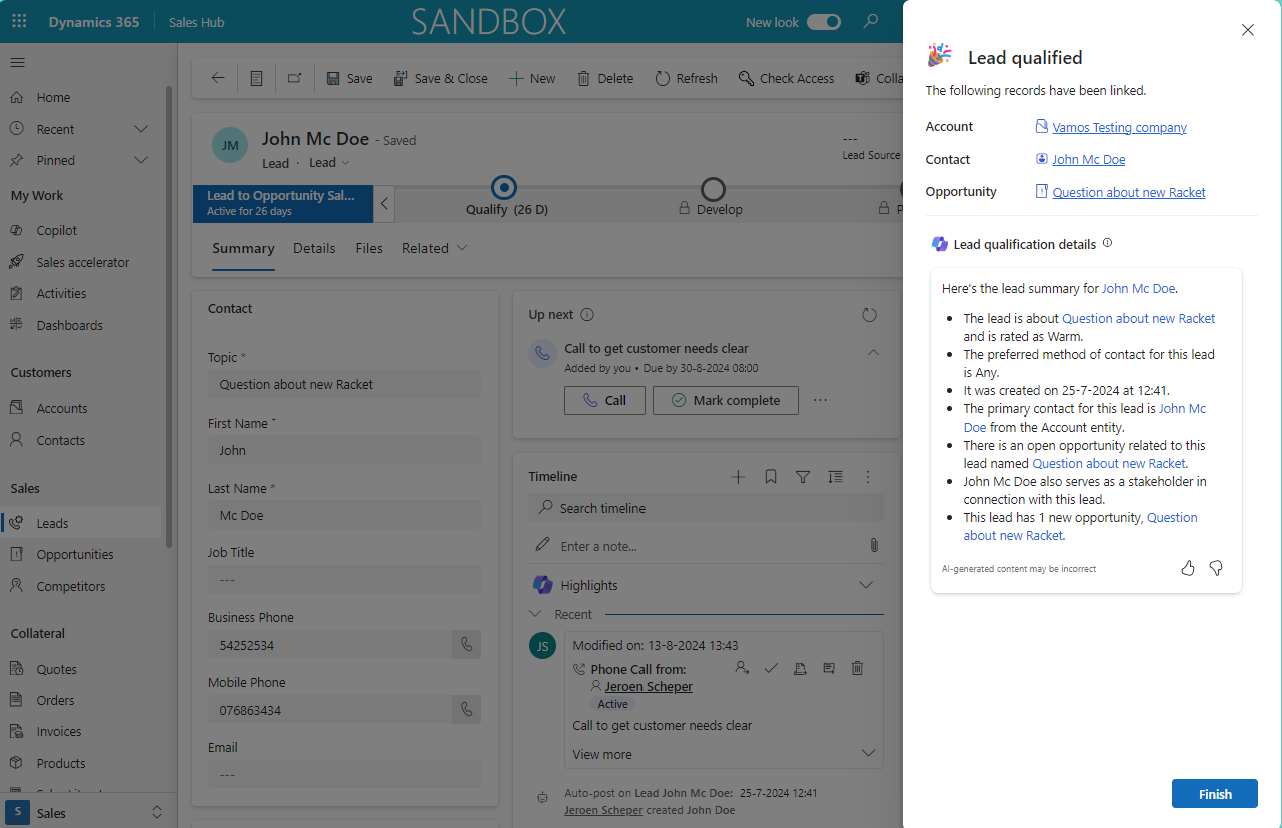Viewport: 1282px width, 828px height.
Task: Expand the Recent navigation group
Action: (141, 129)
